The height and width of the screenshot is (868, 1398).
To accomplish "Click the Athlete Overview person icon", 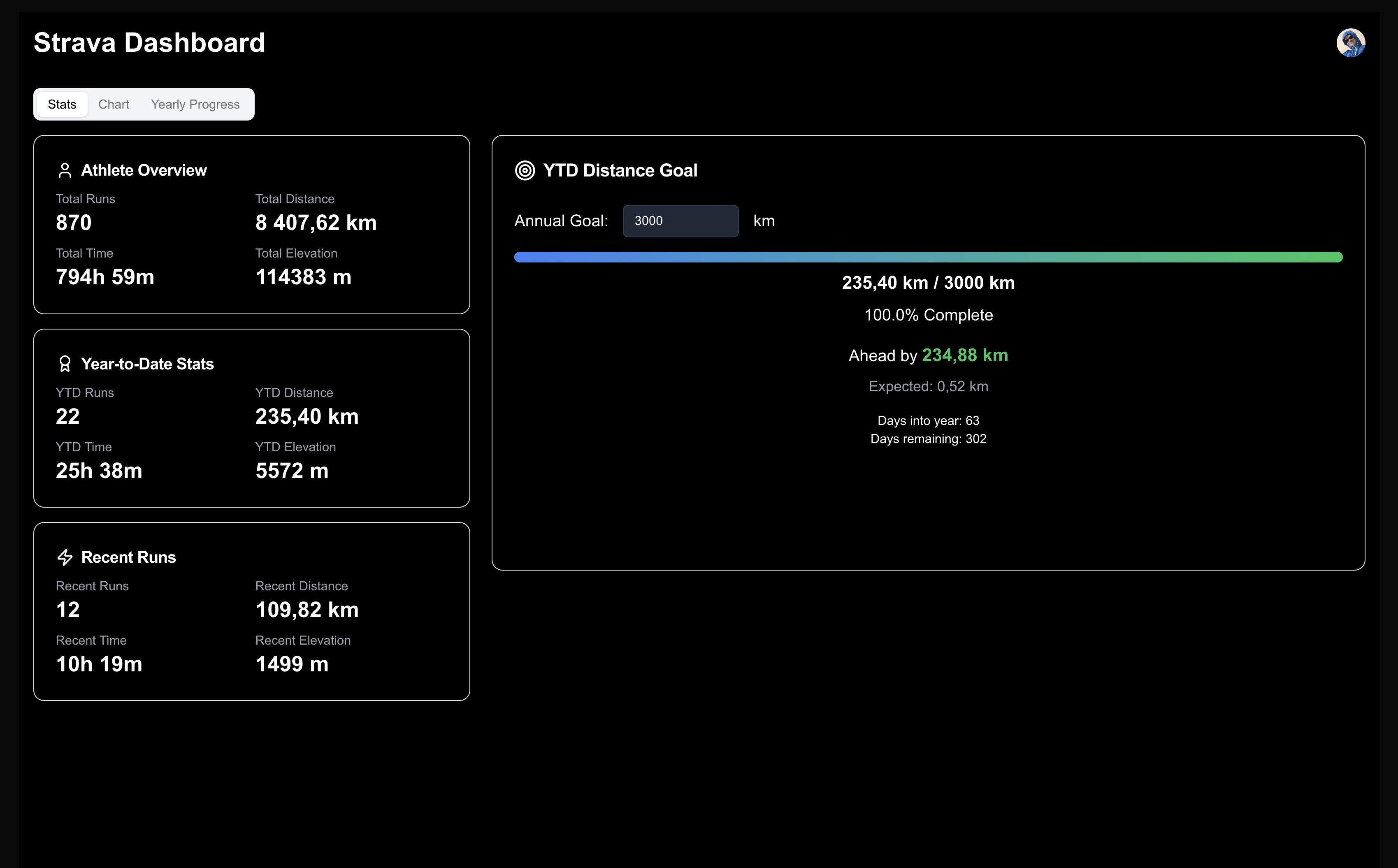I will point(65,170).
